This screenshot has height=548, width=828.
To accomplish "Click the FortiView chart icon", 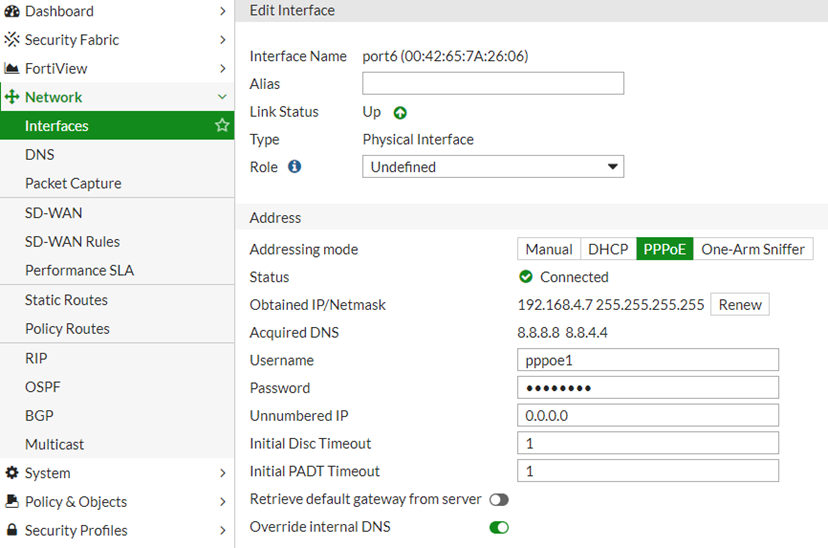I will pyautogui.click(x=12, y=69).
